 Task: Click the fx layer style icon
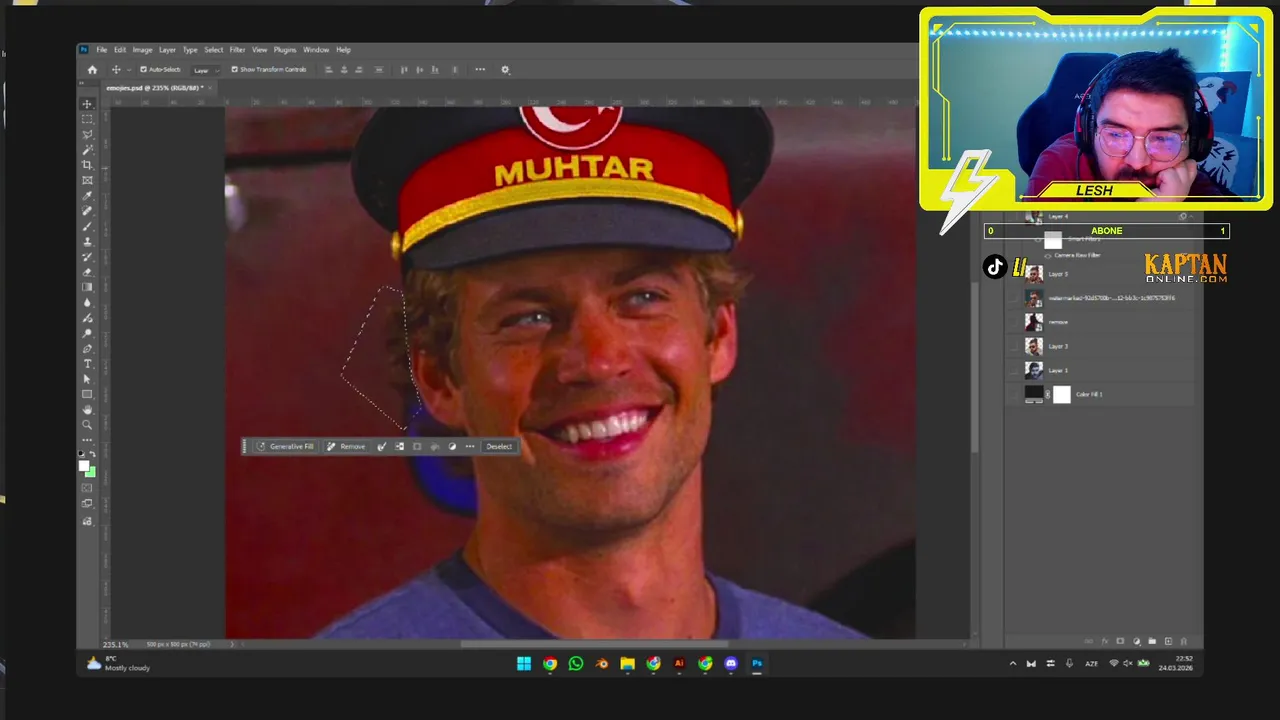1105,641
